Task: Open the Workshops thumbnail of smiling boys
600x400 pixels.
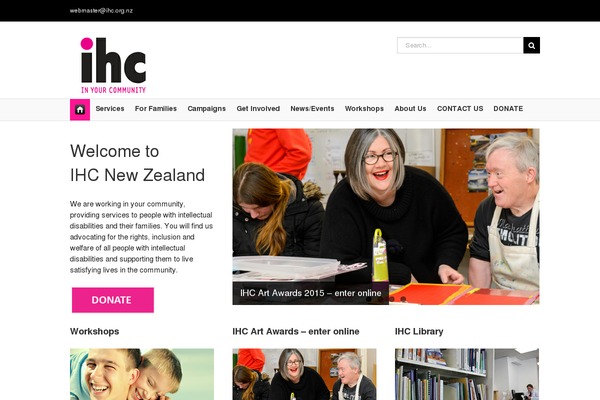Action: point(142,374)
